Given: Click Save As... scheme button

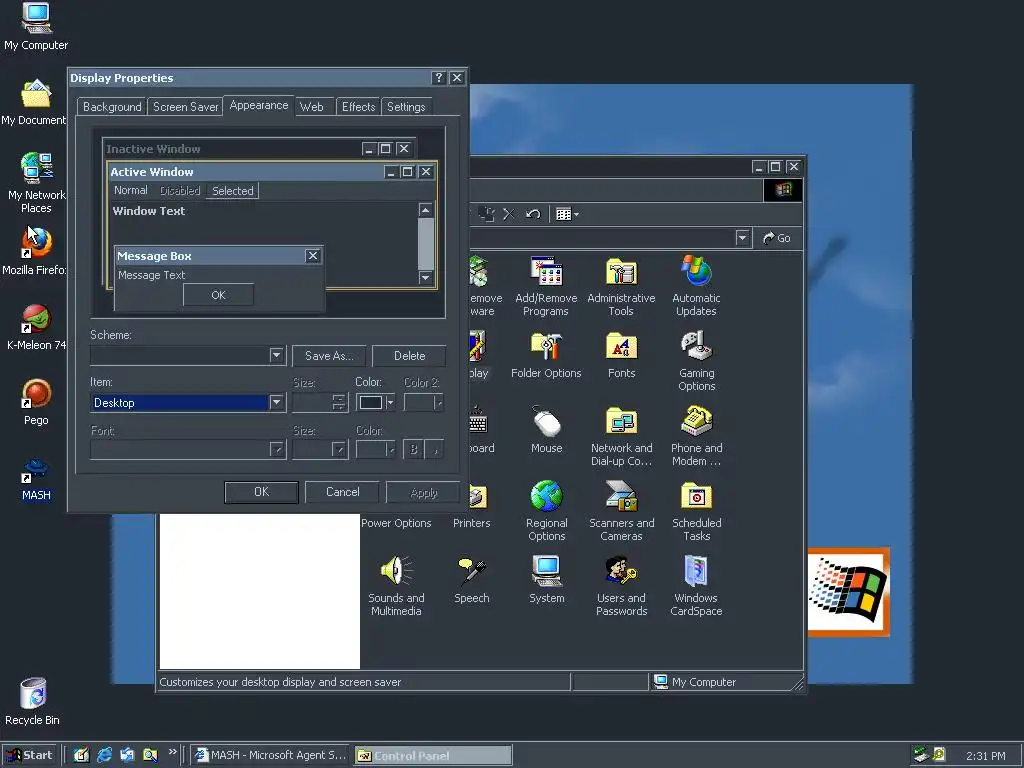Looking at the screenshot, I should point(329,356).
